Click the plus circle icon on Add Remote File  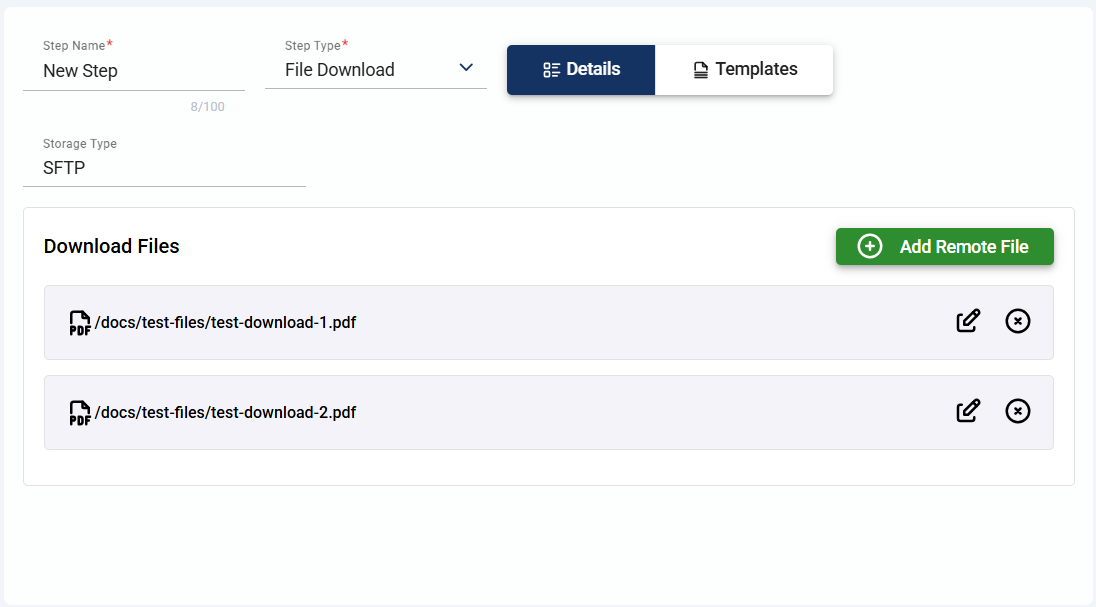coord(870,246)
